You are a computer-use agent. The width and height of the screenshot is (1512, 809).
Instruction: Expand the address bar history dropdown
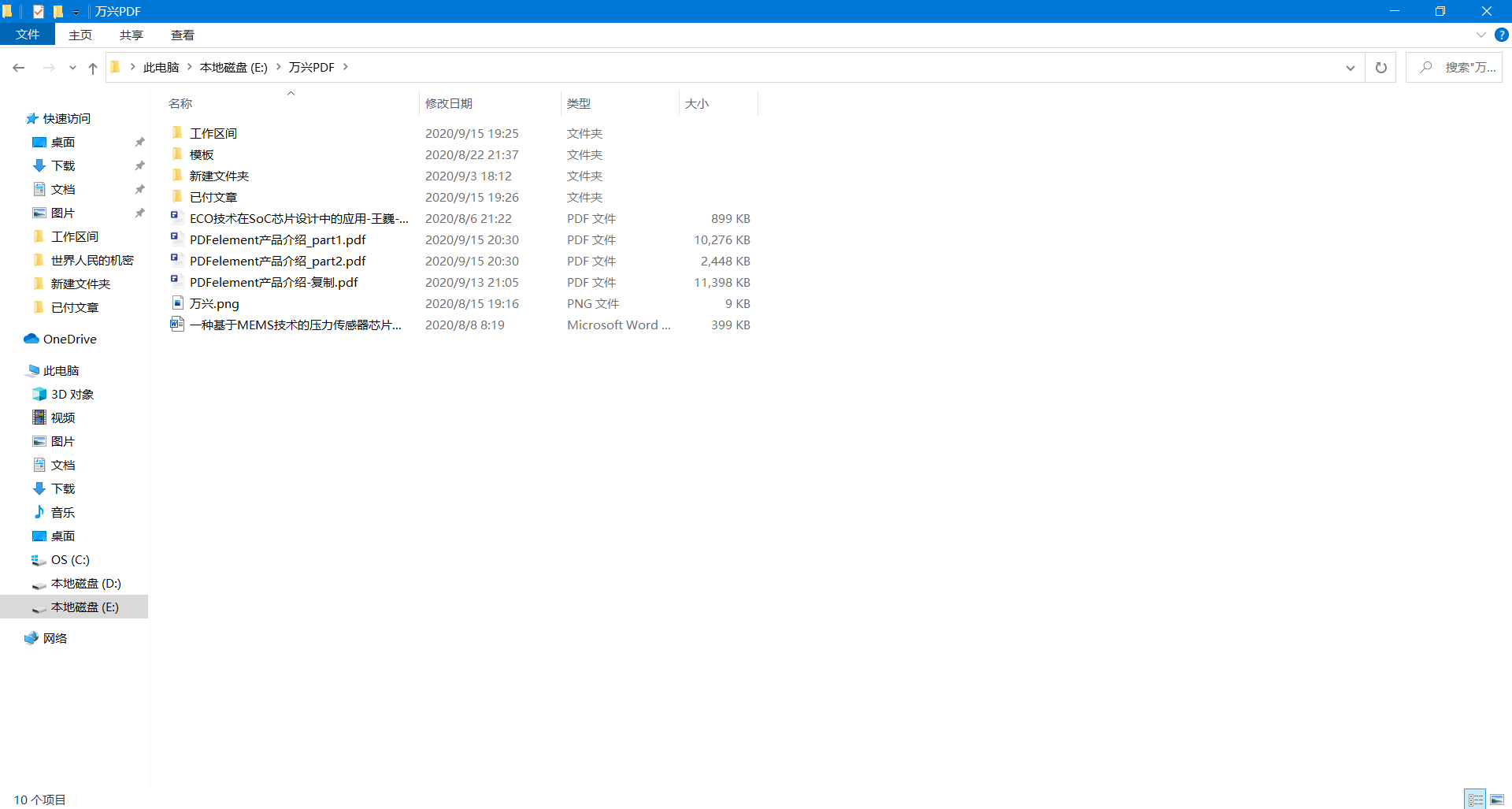click(1351, 68)
